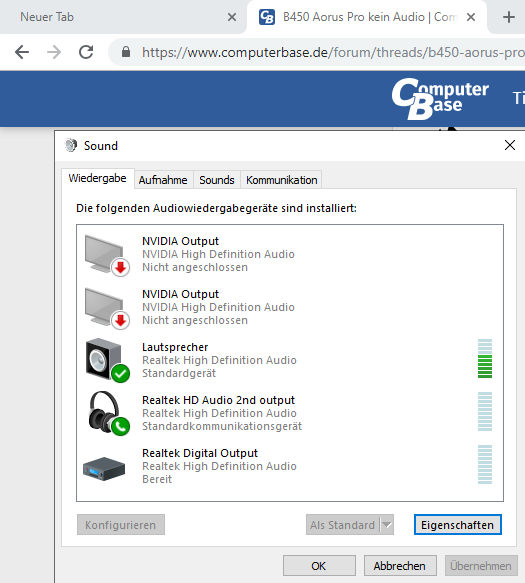Open the Sounds tab

pos(217,180)
